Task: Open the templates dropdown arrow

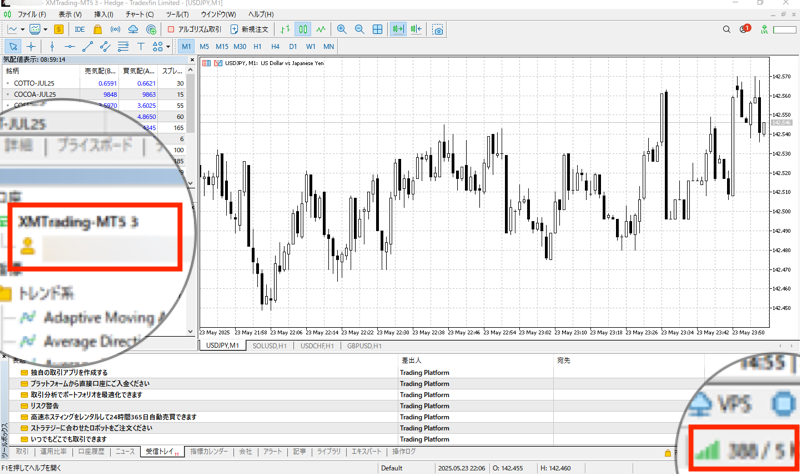Action: pos(45,30)
